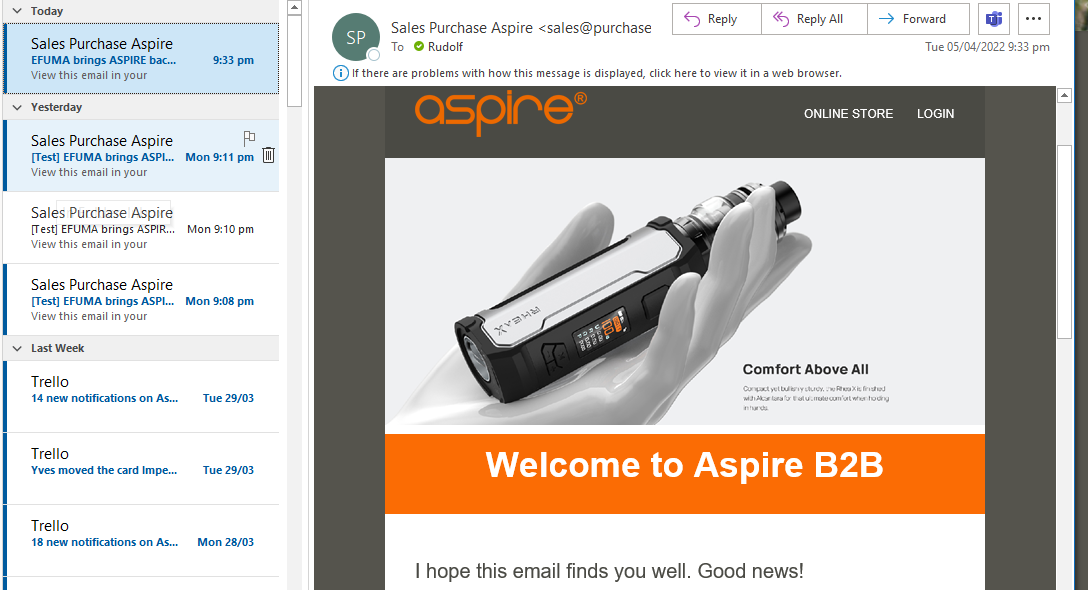Screen dimensions: 1088x590
Task: Click the 'Comfort Above All' heading
Action: pyautogui.click(x=806, y=369)
